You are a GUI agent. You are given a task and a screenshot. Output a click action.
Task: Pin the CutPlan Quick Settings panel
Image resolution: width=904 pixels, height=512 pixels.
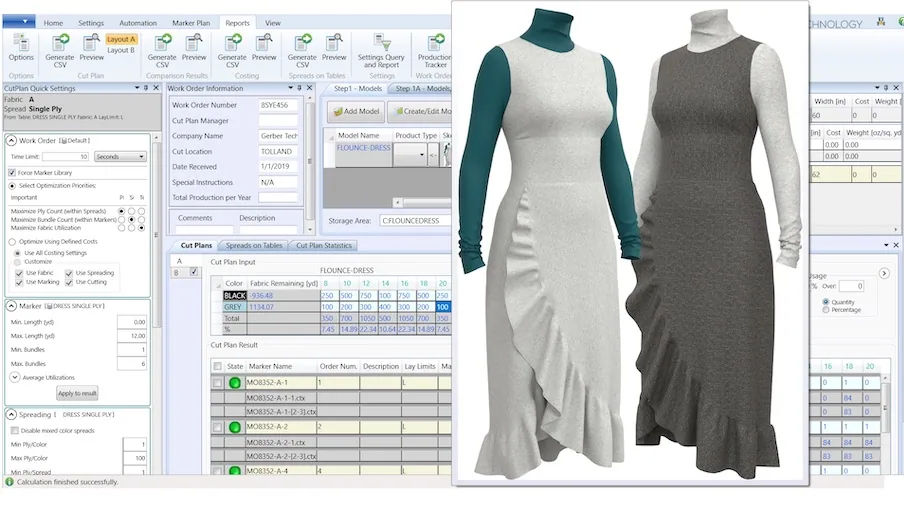point(146,88)
